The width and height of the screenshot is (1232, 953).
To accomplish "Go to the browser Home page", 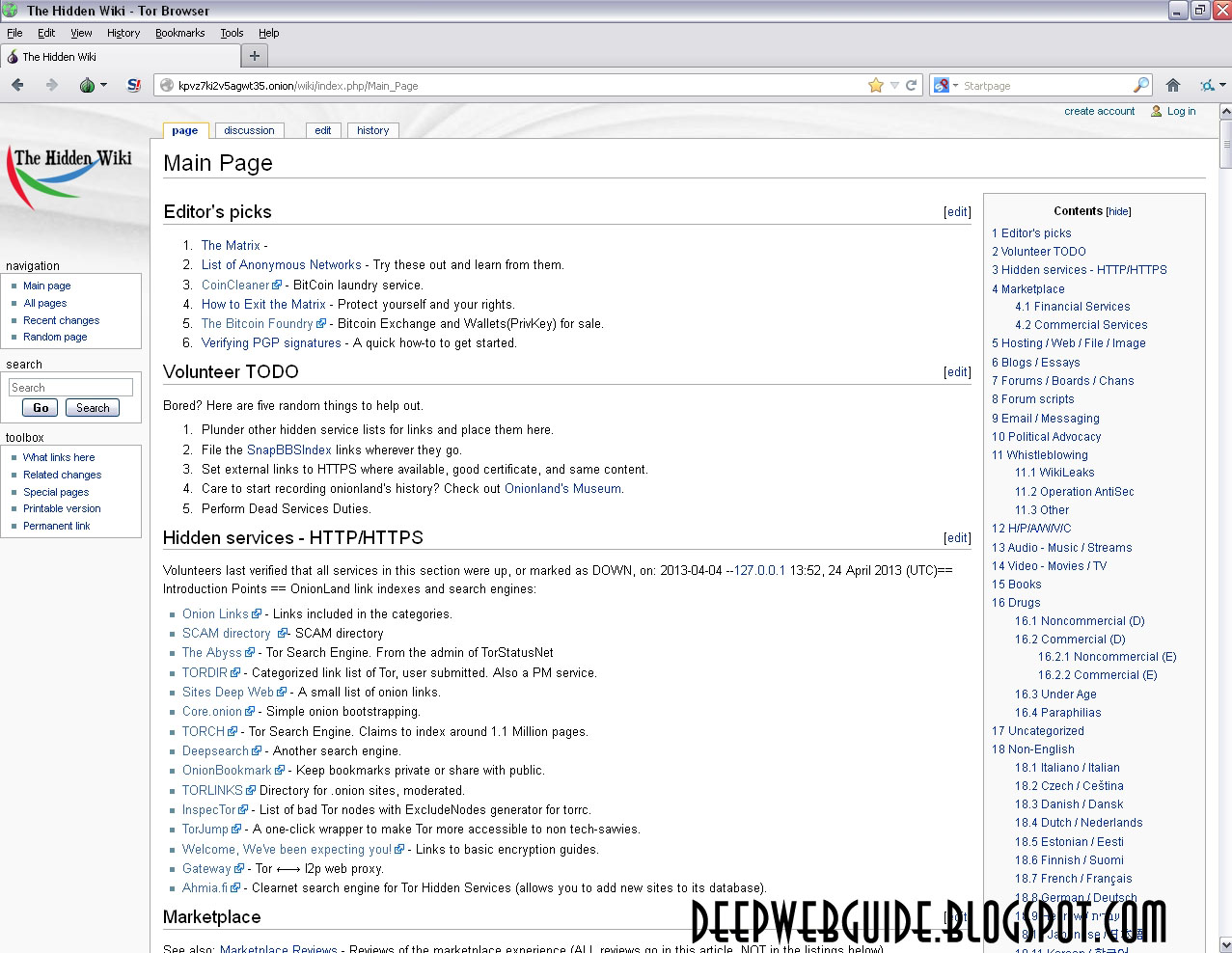I will click(1173, 85).
